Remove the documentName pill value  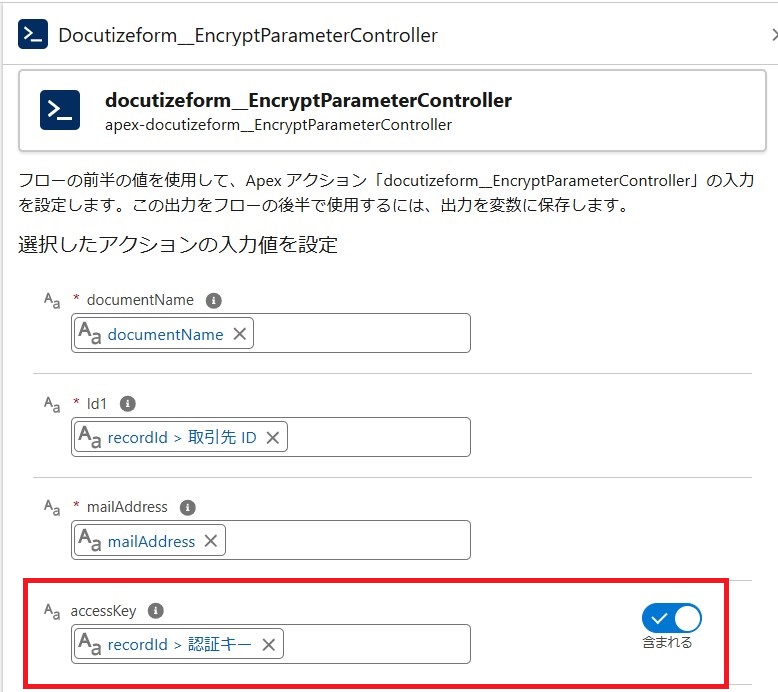point(240,334)
